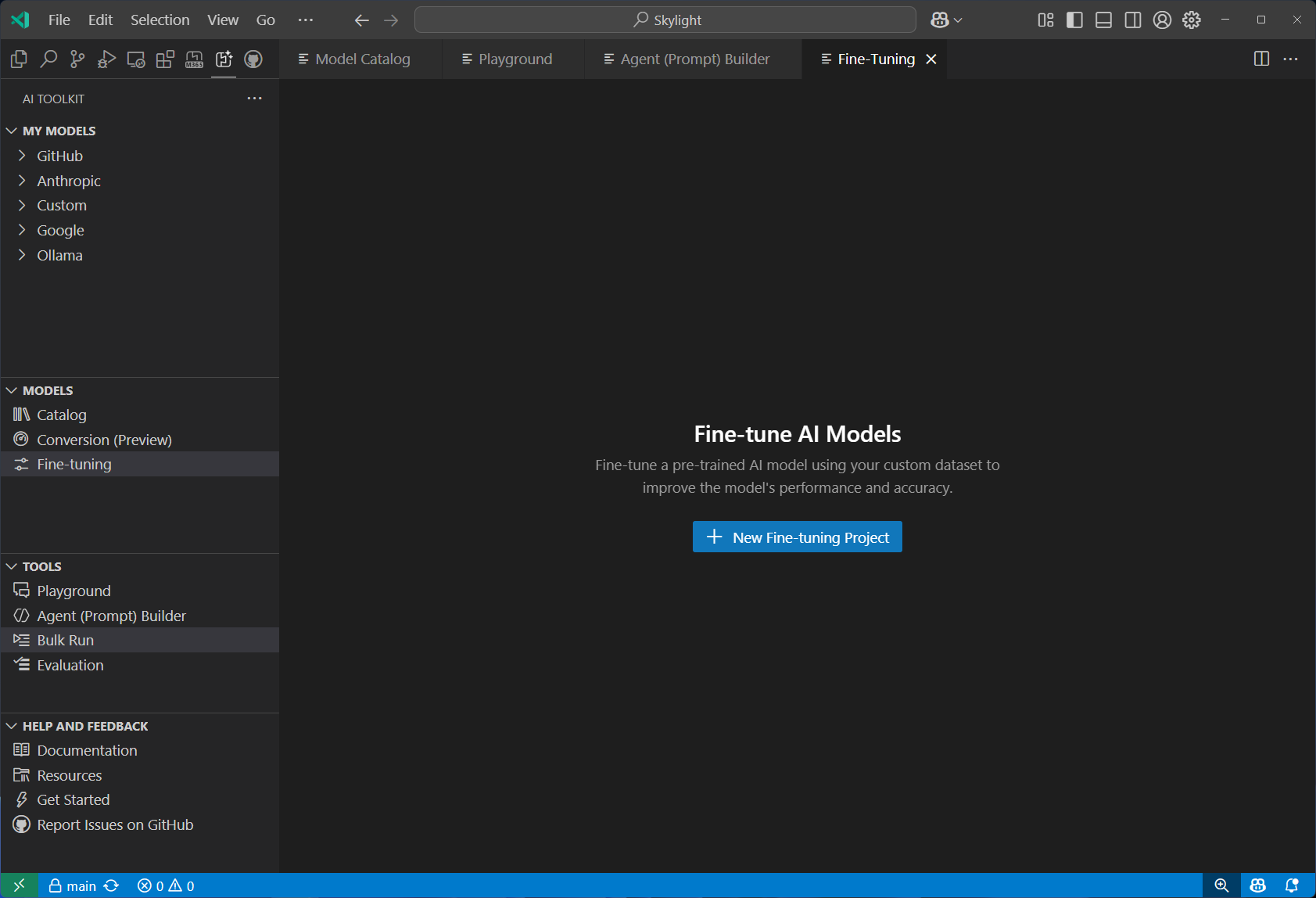Viewport: 1316px width, 898px height.
Task: Go back with the left arrow
Action: (361, 20)
